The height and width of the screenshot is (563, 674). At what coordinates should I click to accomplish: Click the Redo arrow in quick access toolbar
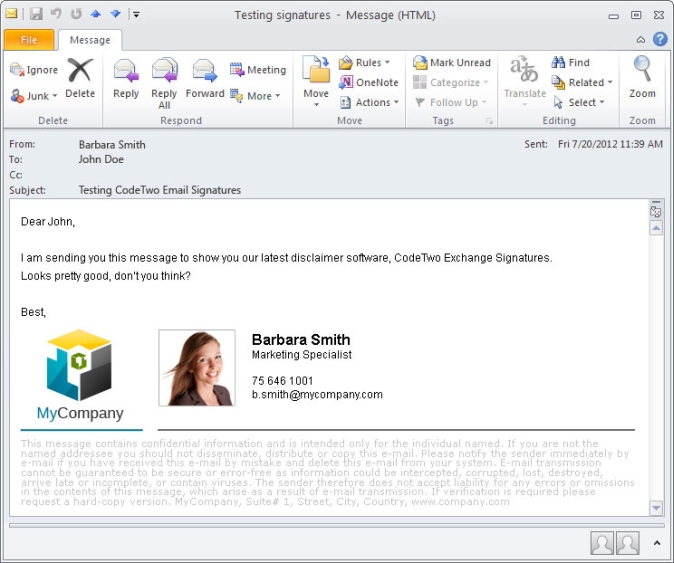click(76, 14)
